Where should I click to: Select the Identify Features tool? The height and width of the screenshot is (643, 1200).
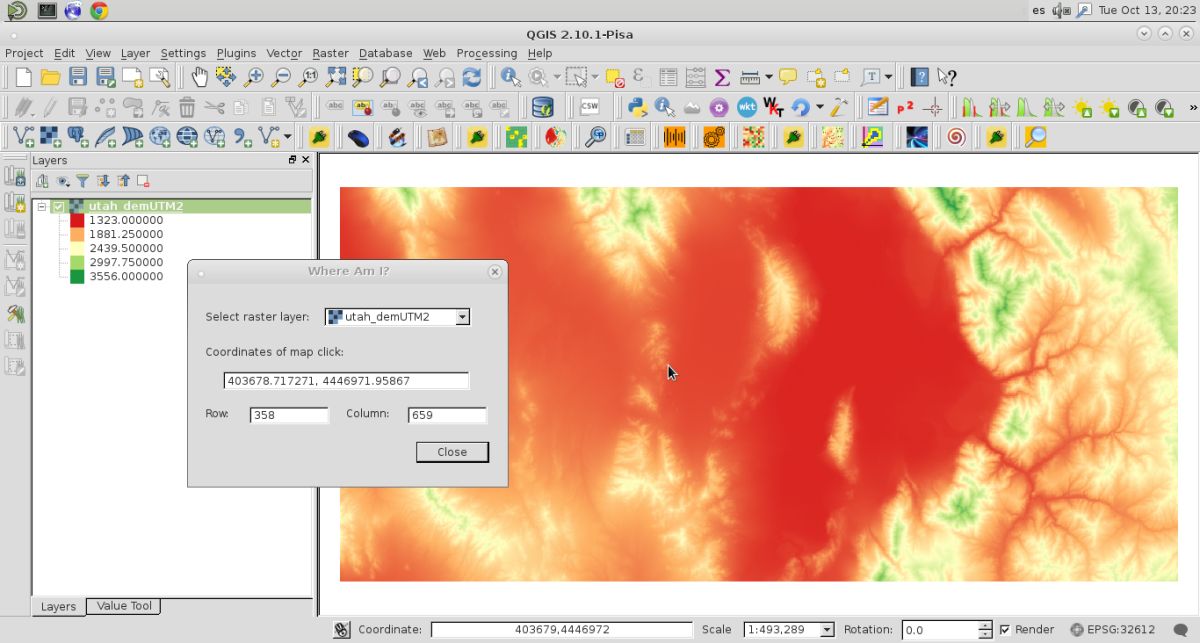point(511,77)
